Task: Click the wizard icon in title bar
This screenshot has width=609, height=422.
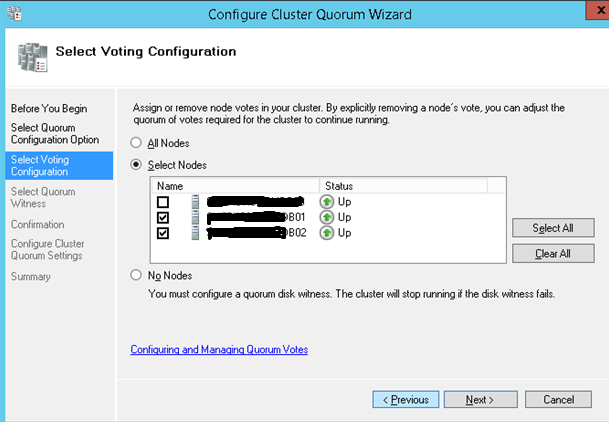Action: click(x=13, y=13)
